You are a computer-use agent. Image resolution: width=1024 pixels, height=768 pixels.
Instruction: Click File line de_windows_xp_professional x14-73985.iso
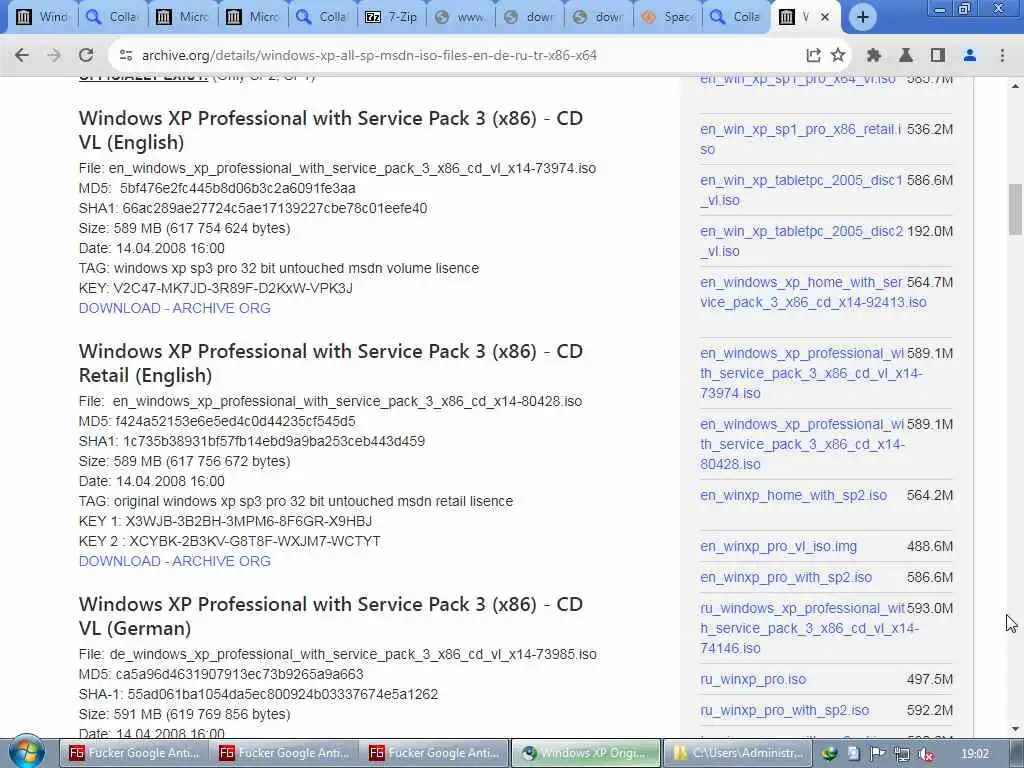pyautogui.click(x=338, y=654)
